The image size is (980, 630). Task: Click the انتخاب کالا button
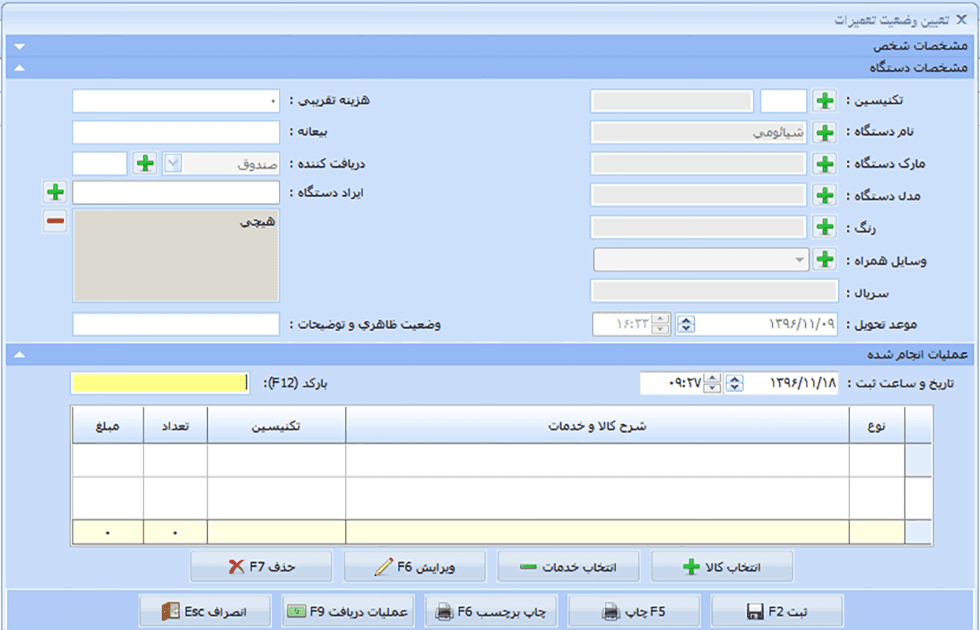point(722,567)
